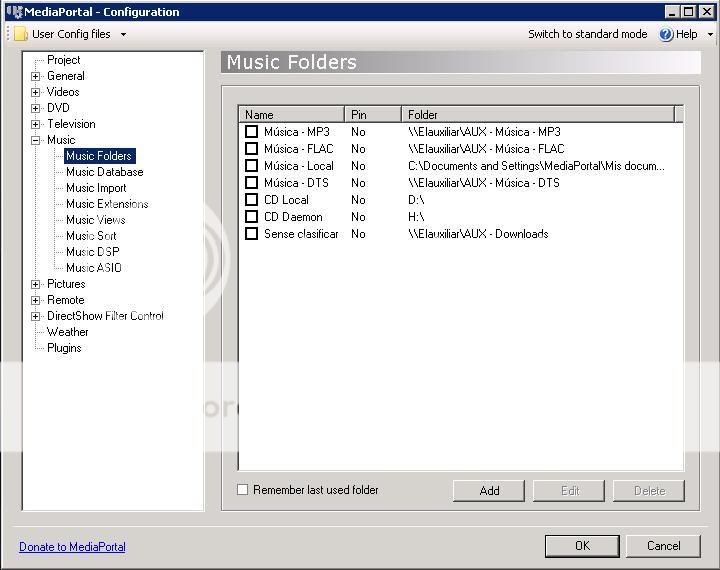Select the Plugins tree item

pyautogui.click(x=64, y=348)
